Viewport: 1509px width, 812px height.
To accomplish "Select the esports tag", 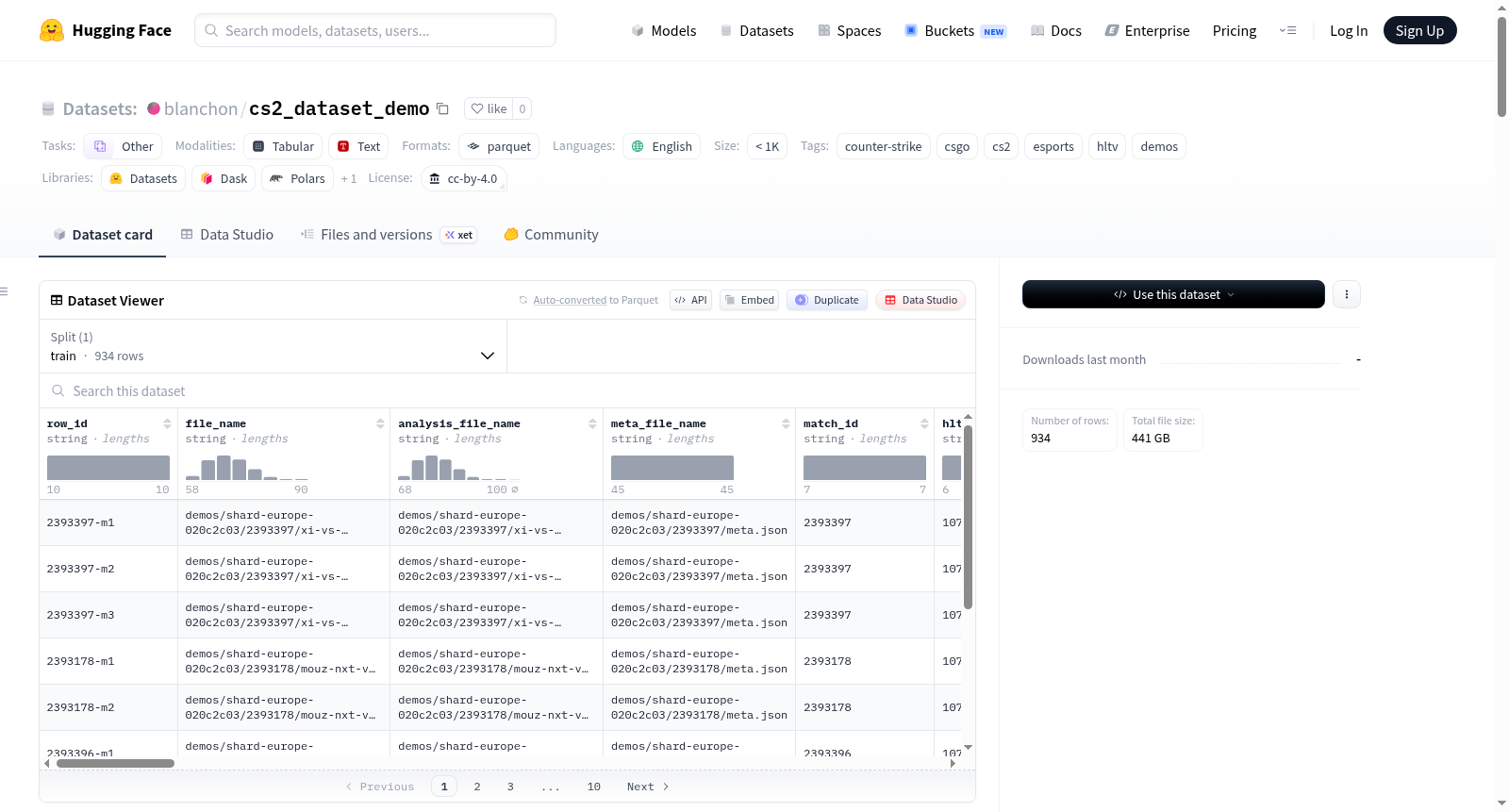I will 1053,146.
